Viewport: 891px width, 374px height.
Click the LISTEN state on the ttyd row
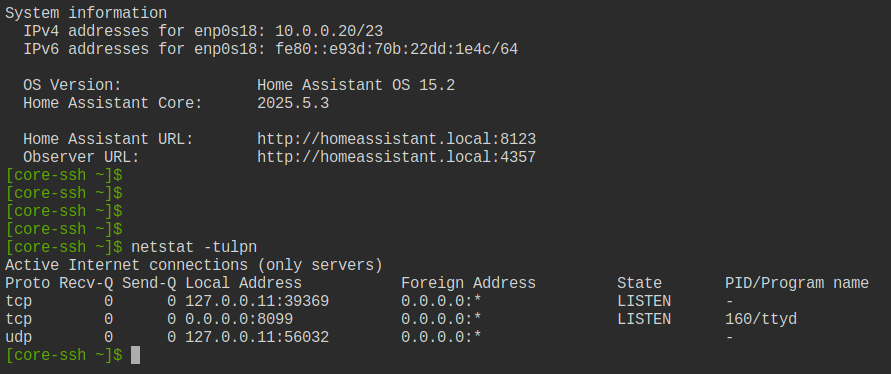[644, 319]
